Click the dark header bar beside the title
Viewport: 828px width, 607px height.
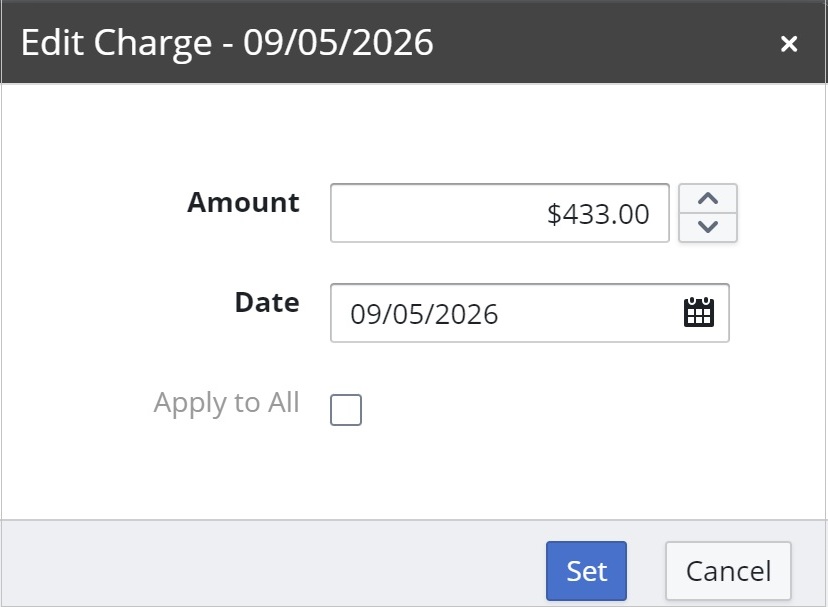[x=605, y=42]
